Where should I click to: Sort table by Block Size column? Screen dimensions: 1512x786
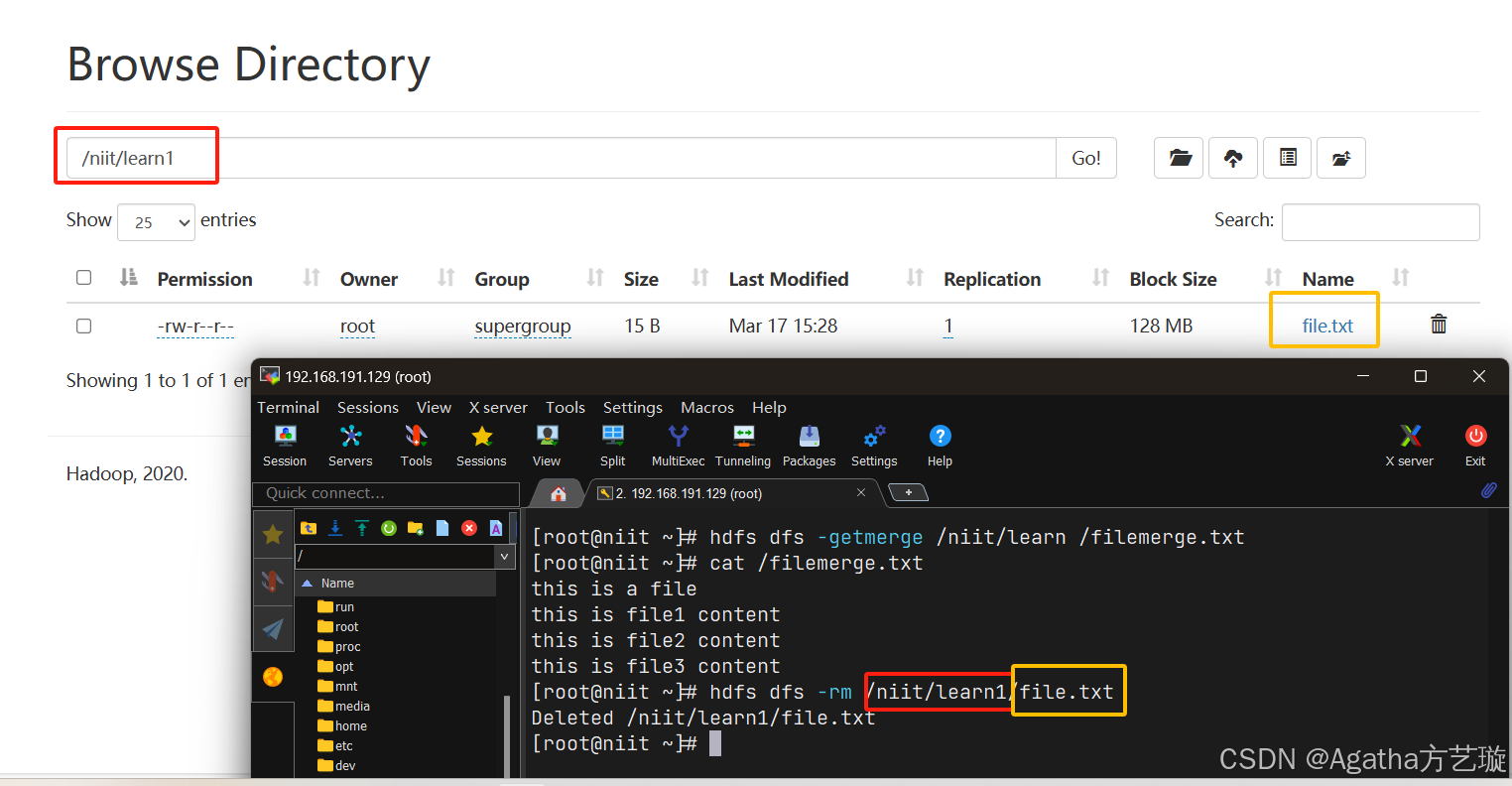click(1173, 279)
